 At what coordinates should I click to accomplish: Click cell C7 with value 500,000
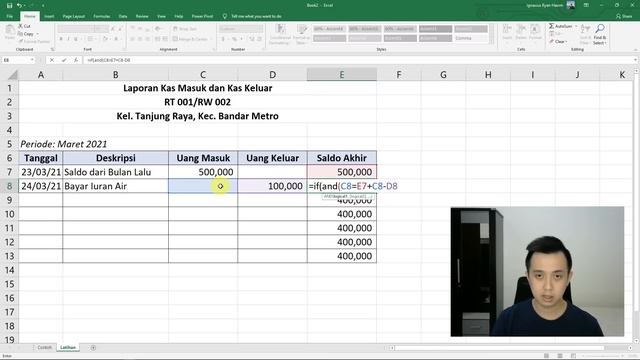point(203,172)
